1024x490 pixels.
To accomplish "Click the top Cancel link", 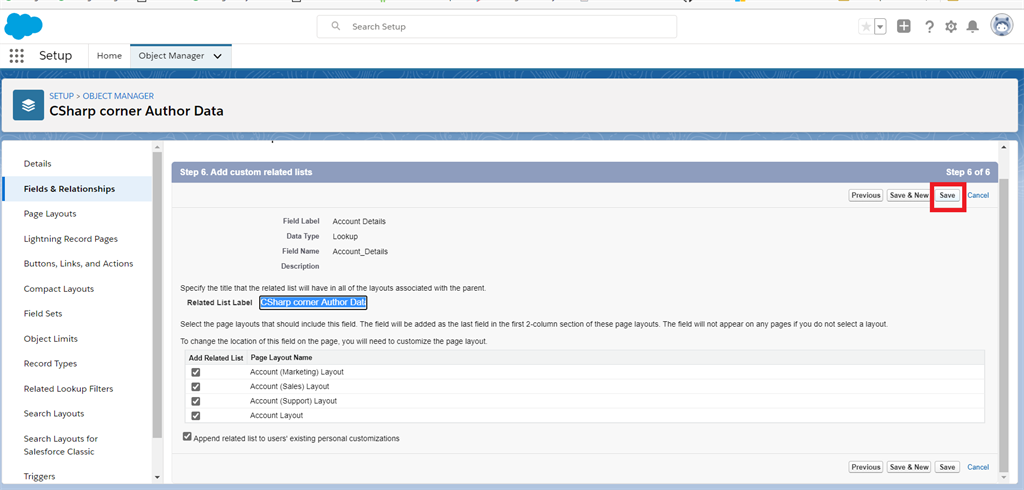I will tap(978, 195).
